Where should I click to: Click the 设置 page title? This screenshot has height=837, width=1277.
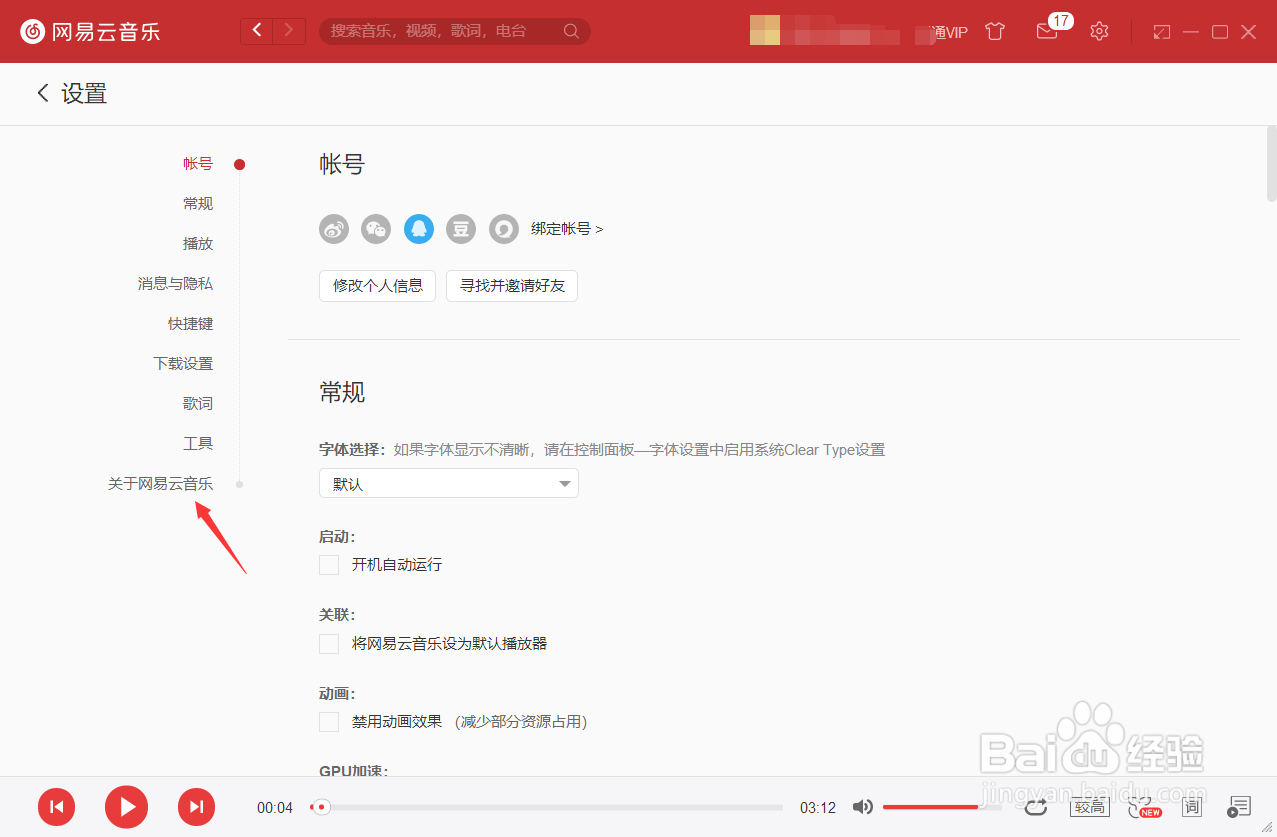pos(84,94)
